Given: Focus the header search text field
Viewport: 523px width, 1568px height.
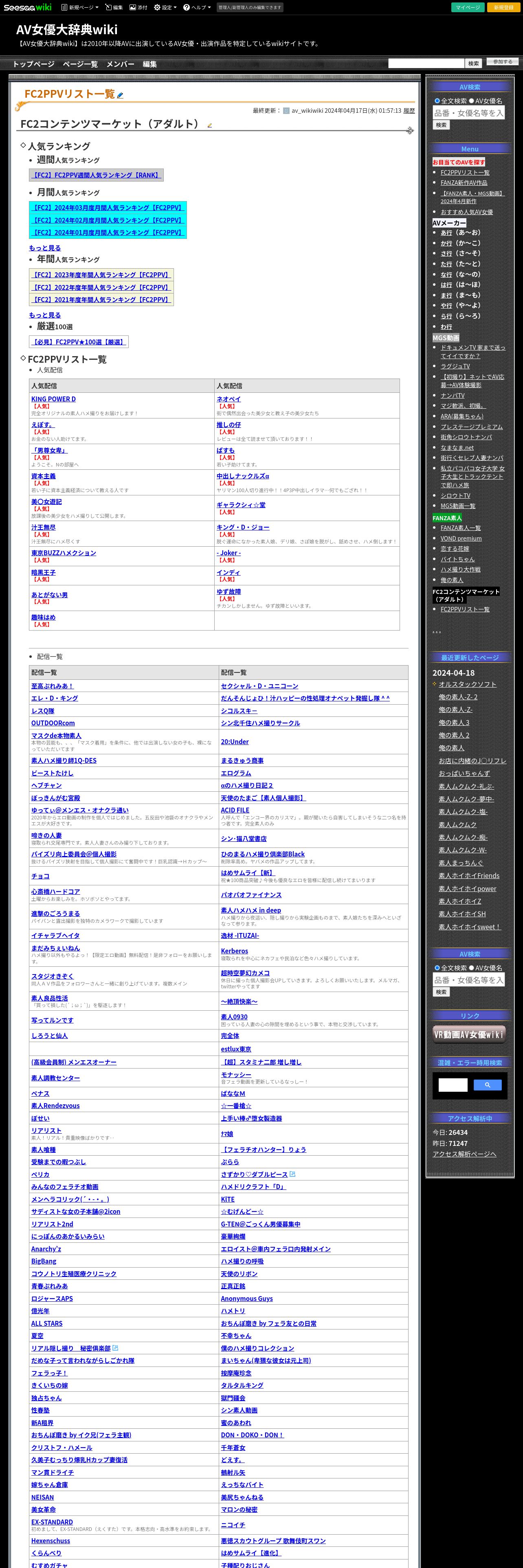Looking at the screenshot, I should 426,64.
